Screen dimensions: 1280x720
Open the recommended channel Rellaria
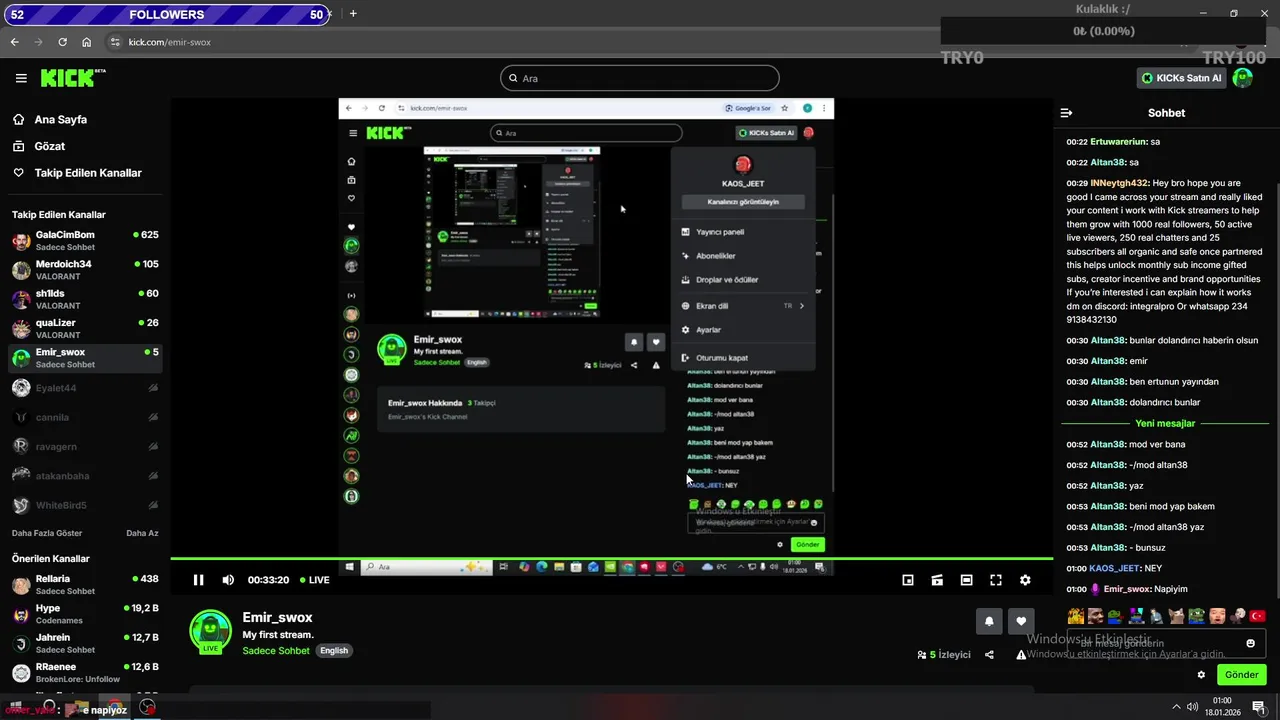pos(85,585)
